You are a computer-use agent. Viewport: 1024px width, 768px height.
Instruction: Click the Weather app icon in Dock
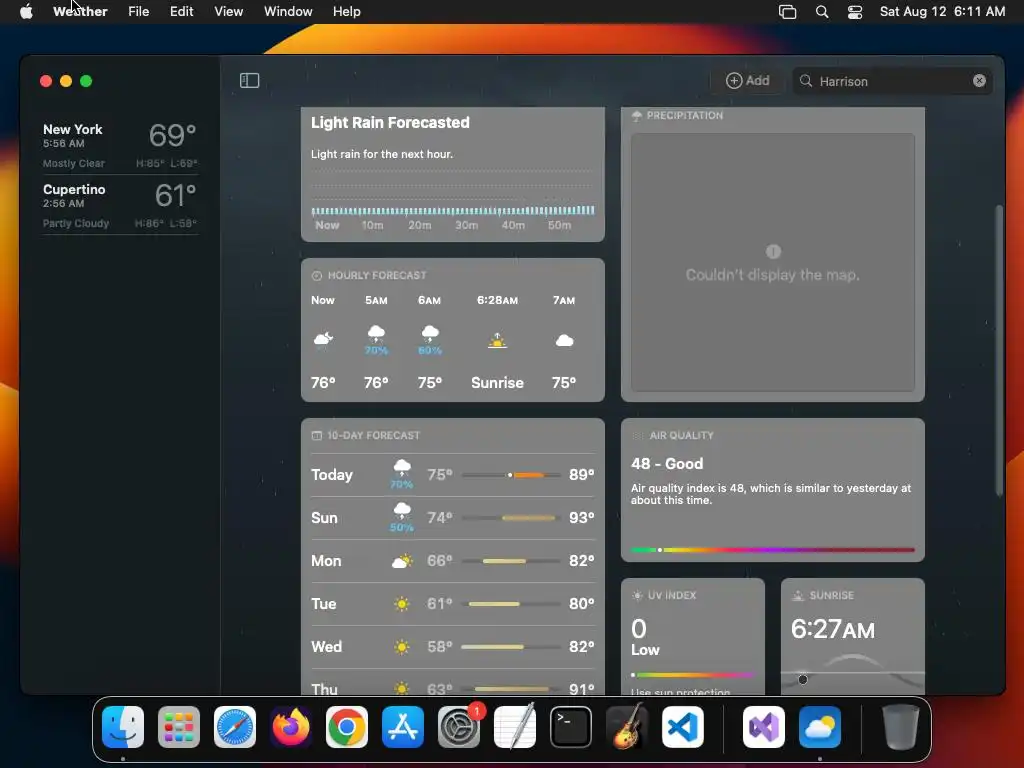820,727
